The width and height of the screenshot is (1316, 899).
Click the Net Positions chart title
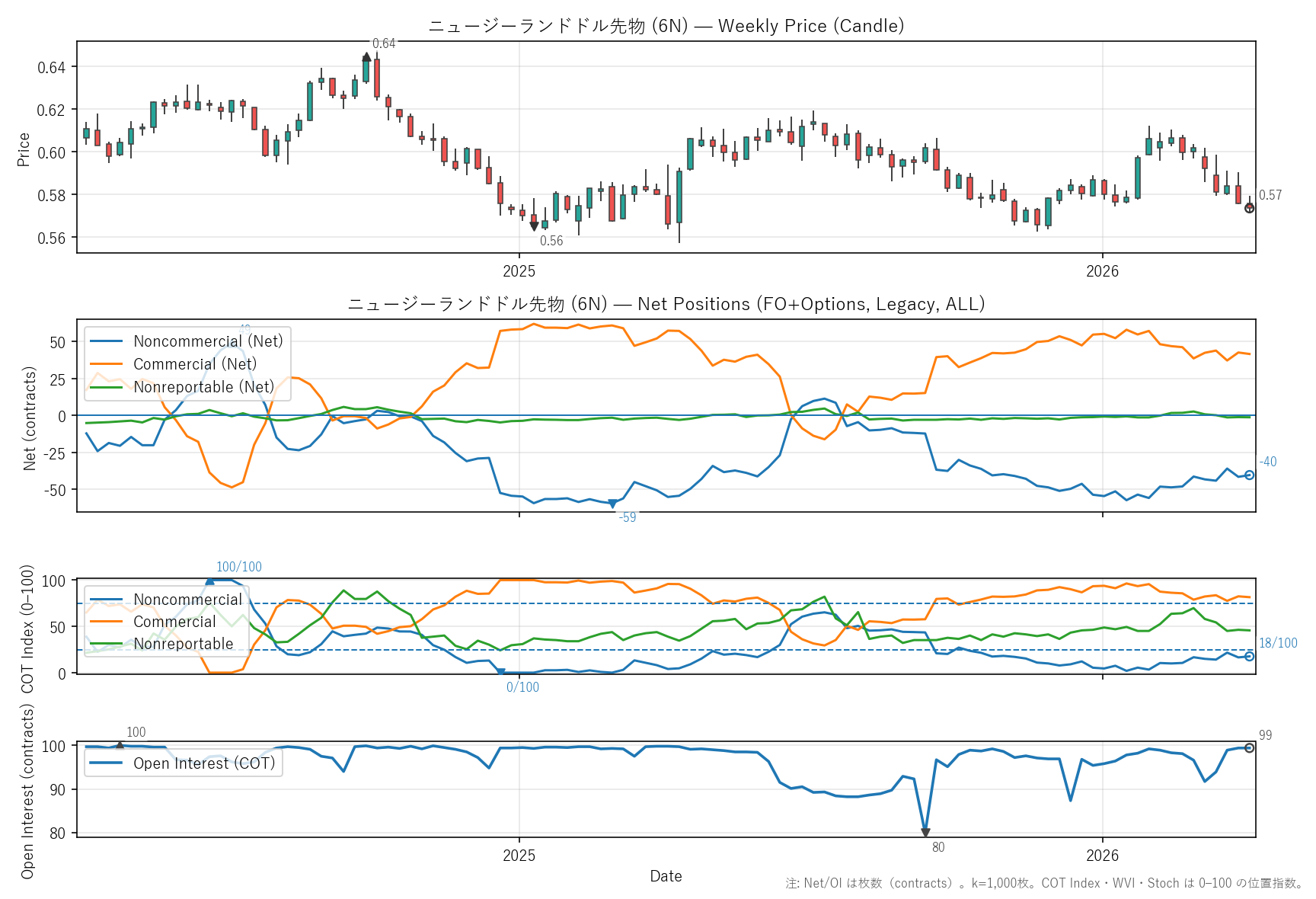pyautogui.click(x=666, y=304)
